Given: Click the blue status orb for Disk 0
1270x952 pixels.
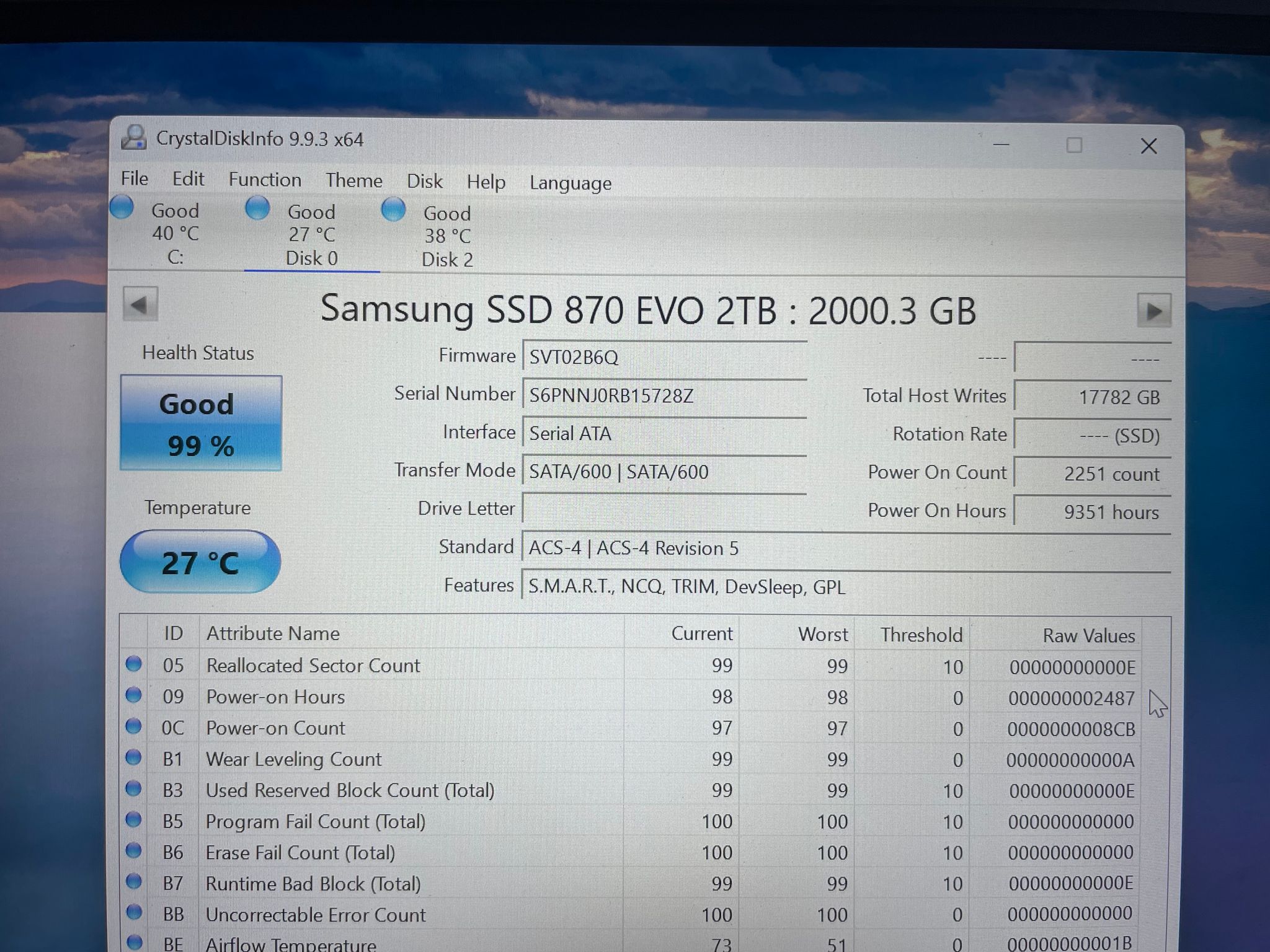Looking at the screenshot, I should [257, 208].
